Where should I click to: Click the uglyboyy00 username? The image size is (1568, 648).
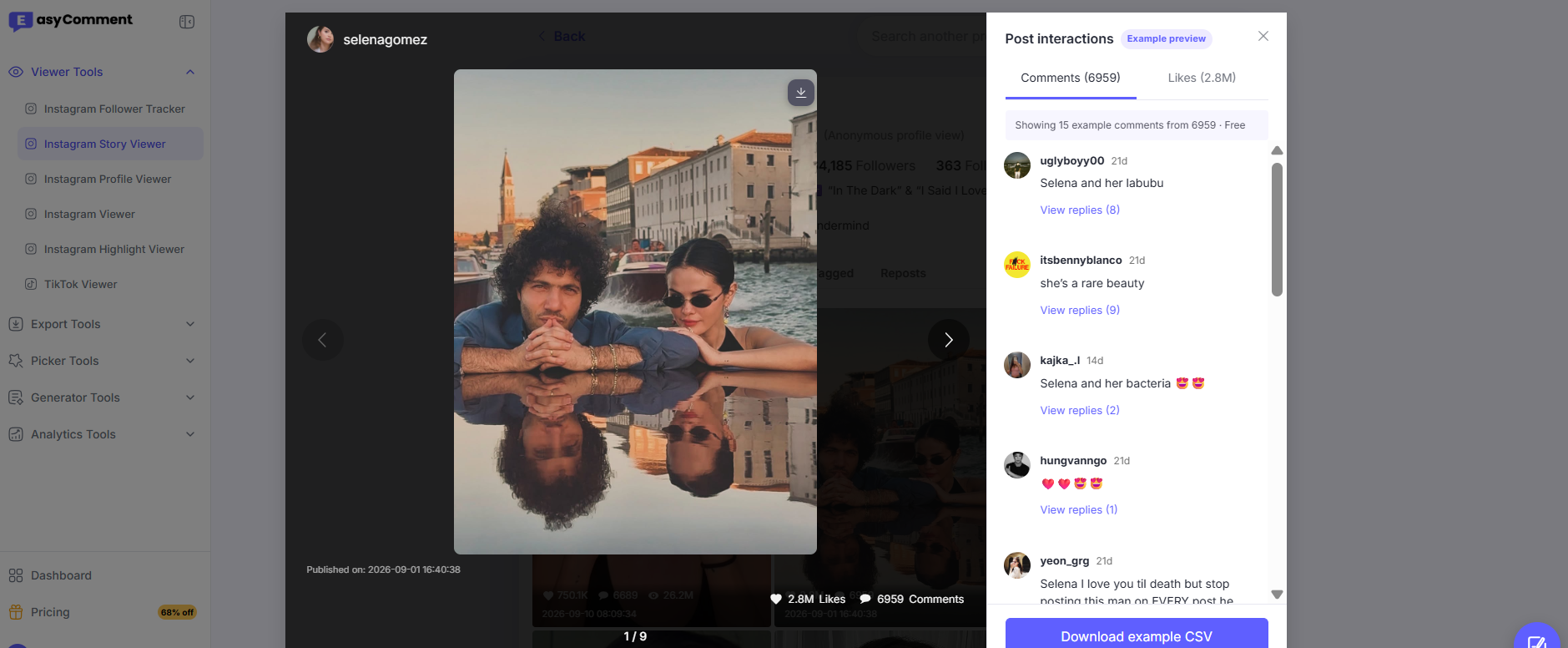pyautogui.click(x=1072, y=160)
